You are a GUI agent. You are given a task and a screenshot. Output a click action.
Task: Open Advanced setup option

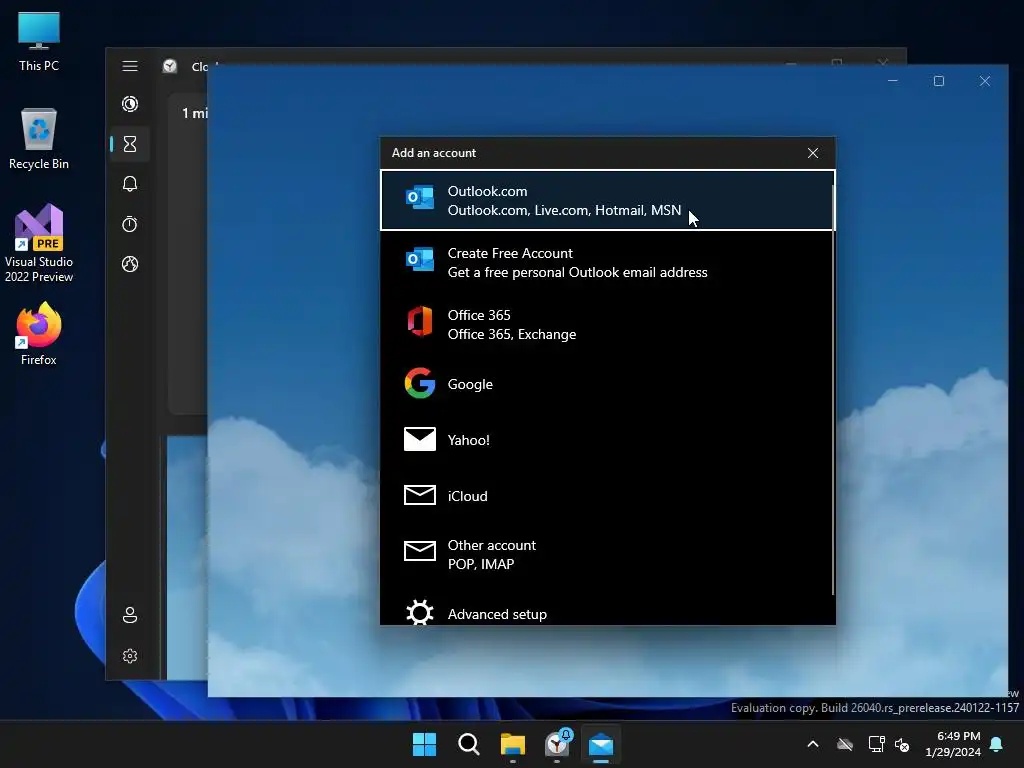[x=607, y=612]
